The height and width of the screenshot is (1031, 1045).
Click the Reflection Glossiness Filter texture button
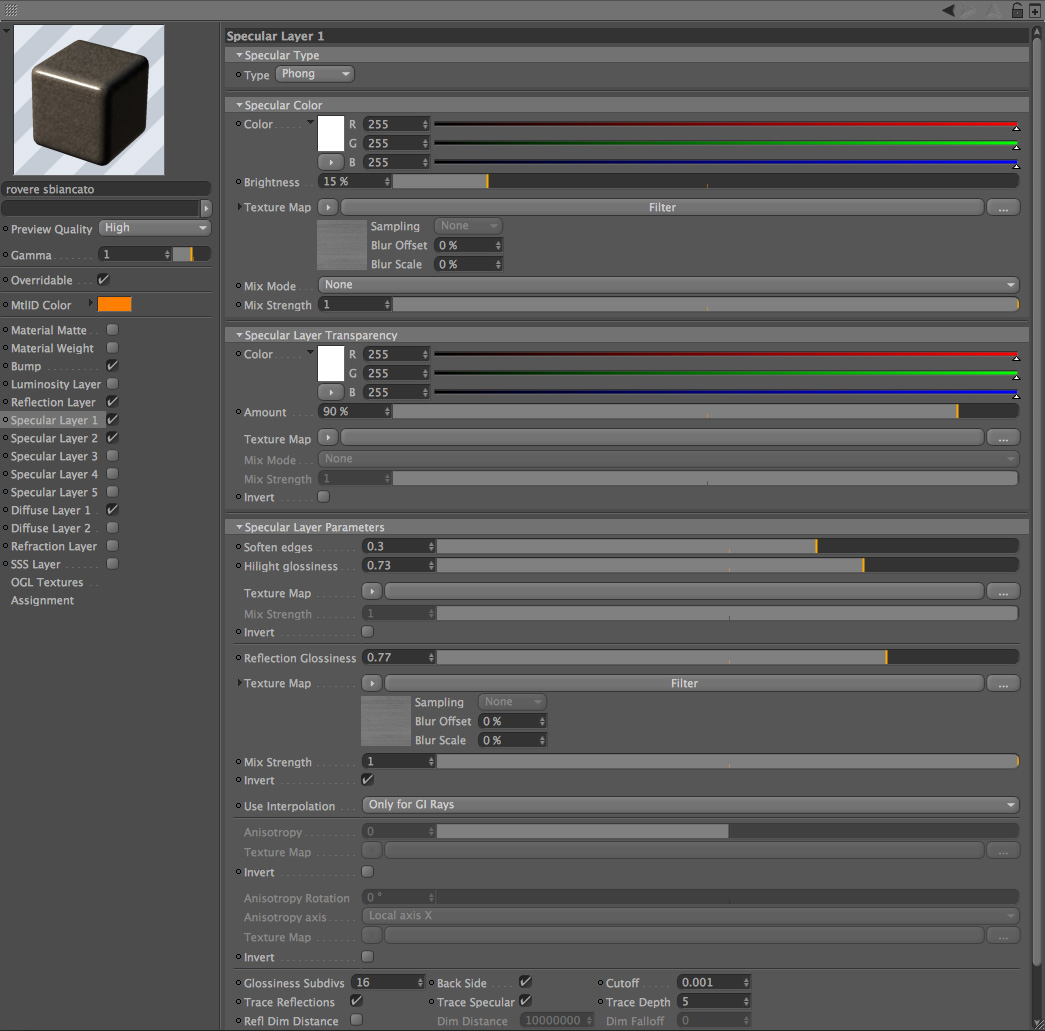(x=684, y=683)
